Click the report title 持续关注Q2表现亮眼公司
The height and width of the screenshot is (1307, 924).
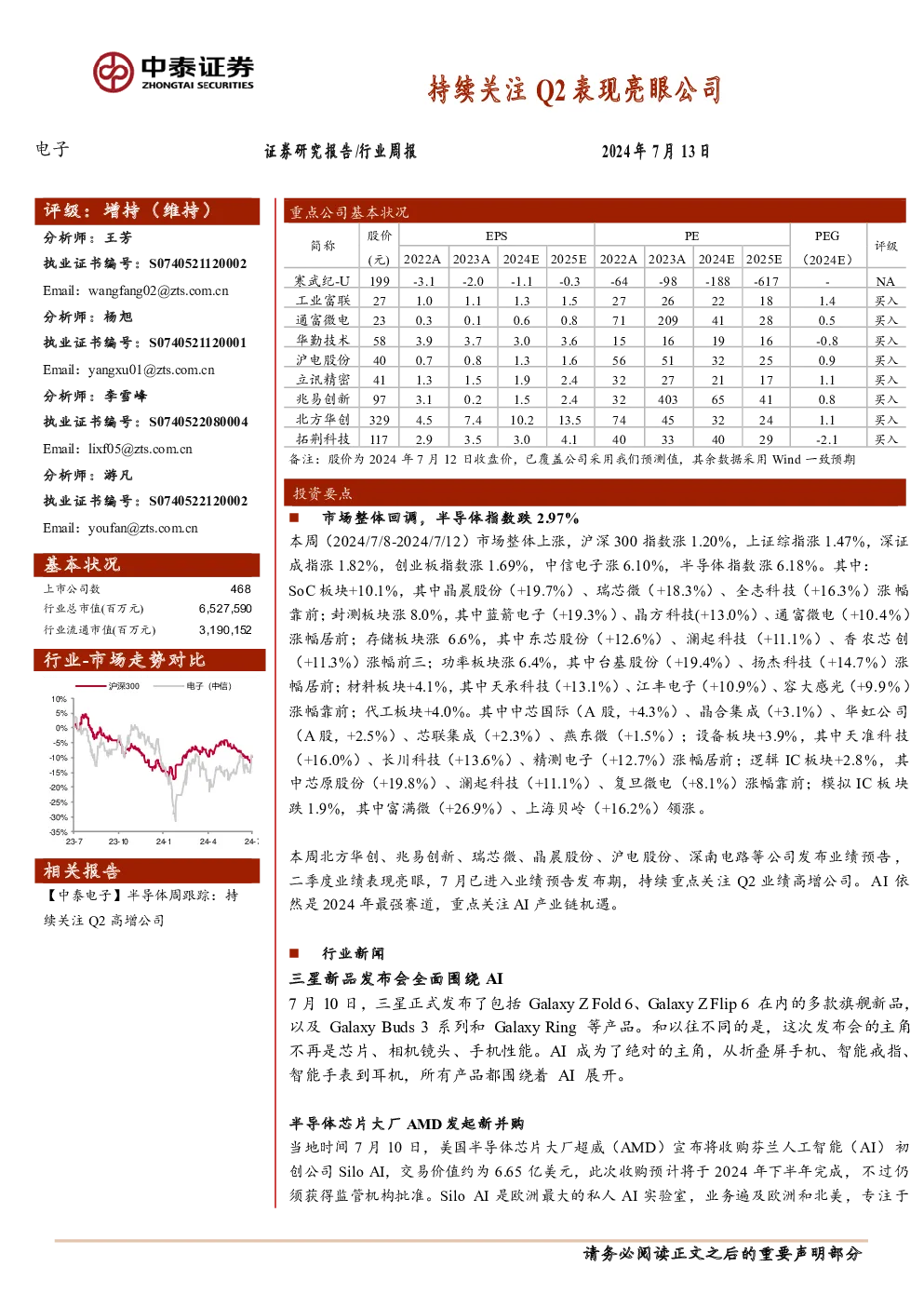pos(575,89)
